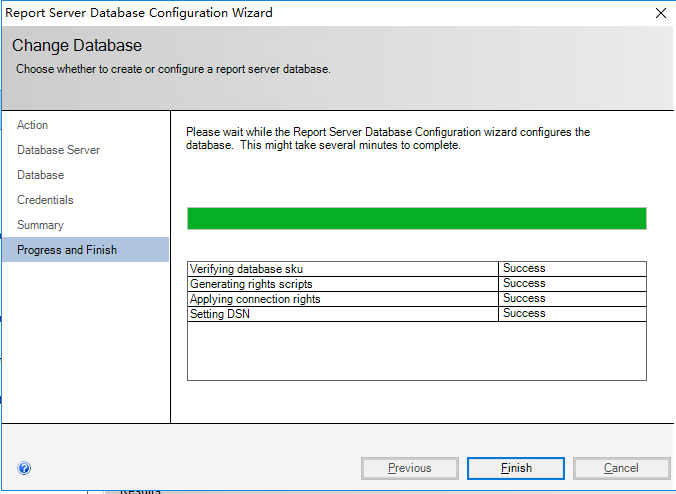
Task: Click Success status for Setting DSN
Action: 524,313
